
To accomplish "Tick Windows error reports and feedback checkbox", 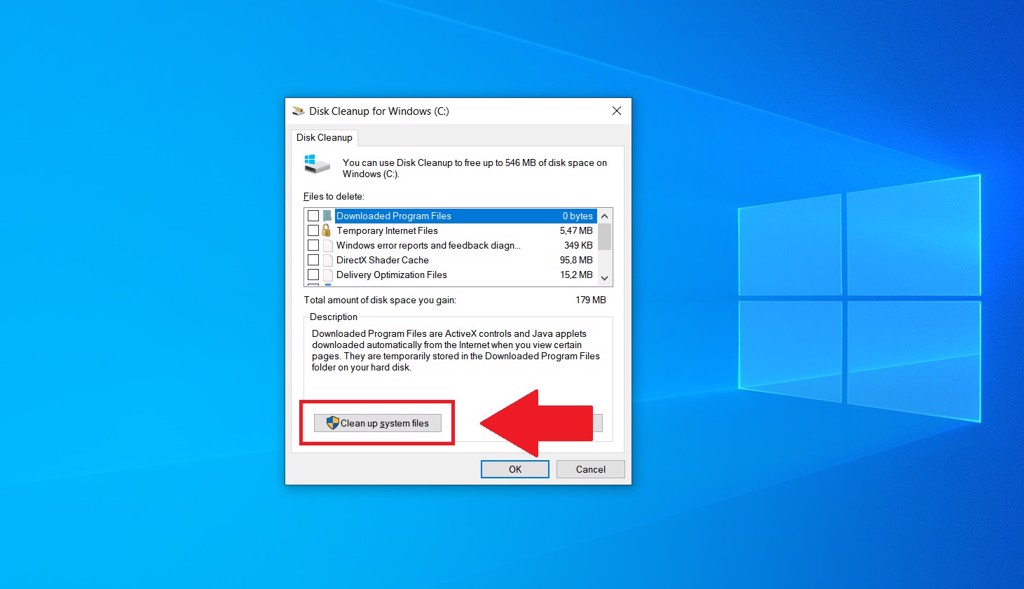I will tap(313, 246).
